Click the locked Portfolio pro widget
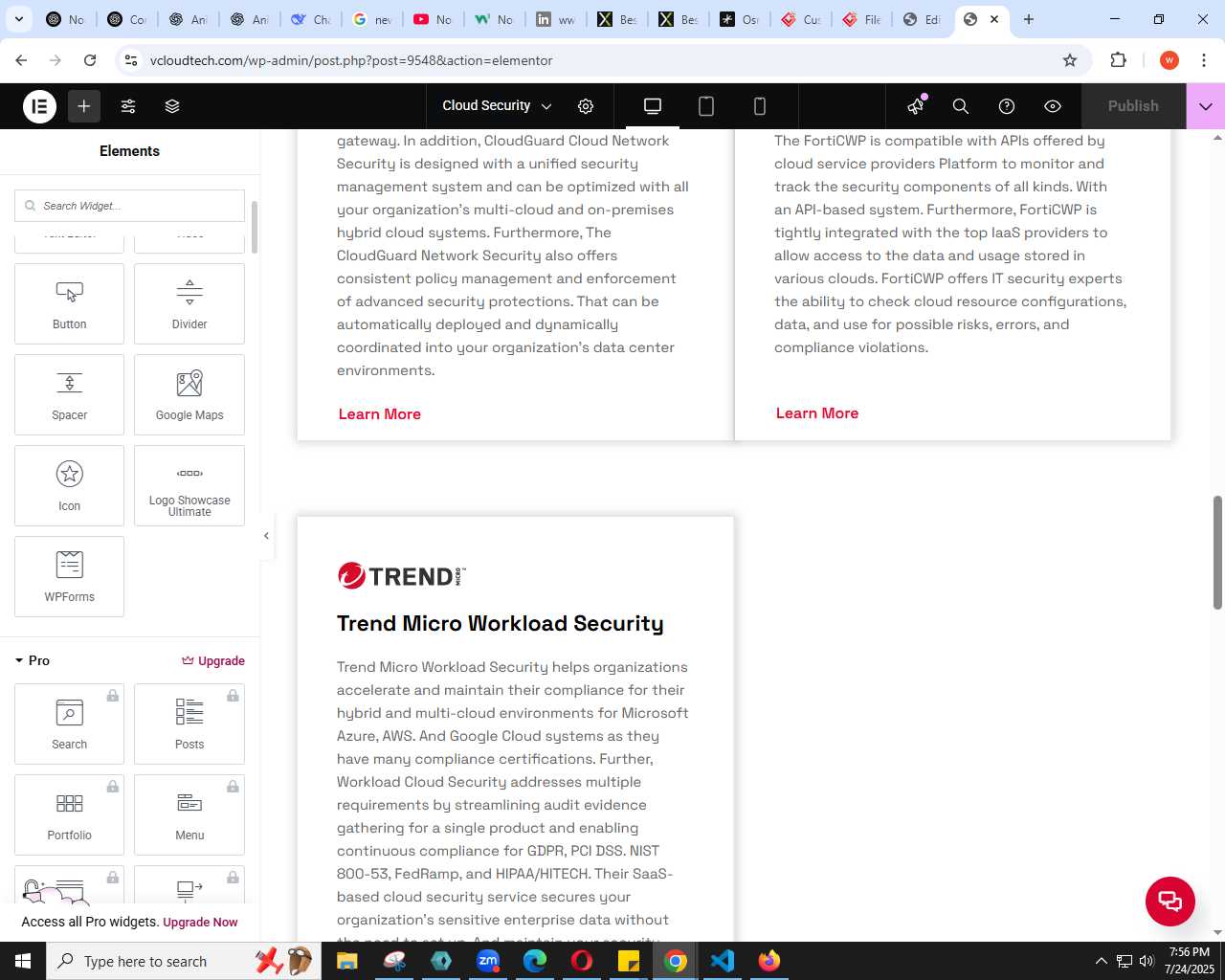The height and width of the screenshot is (980, 1225). pyautogui.click(x=69, y=814)
